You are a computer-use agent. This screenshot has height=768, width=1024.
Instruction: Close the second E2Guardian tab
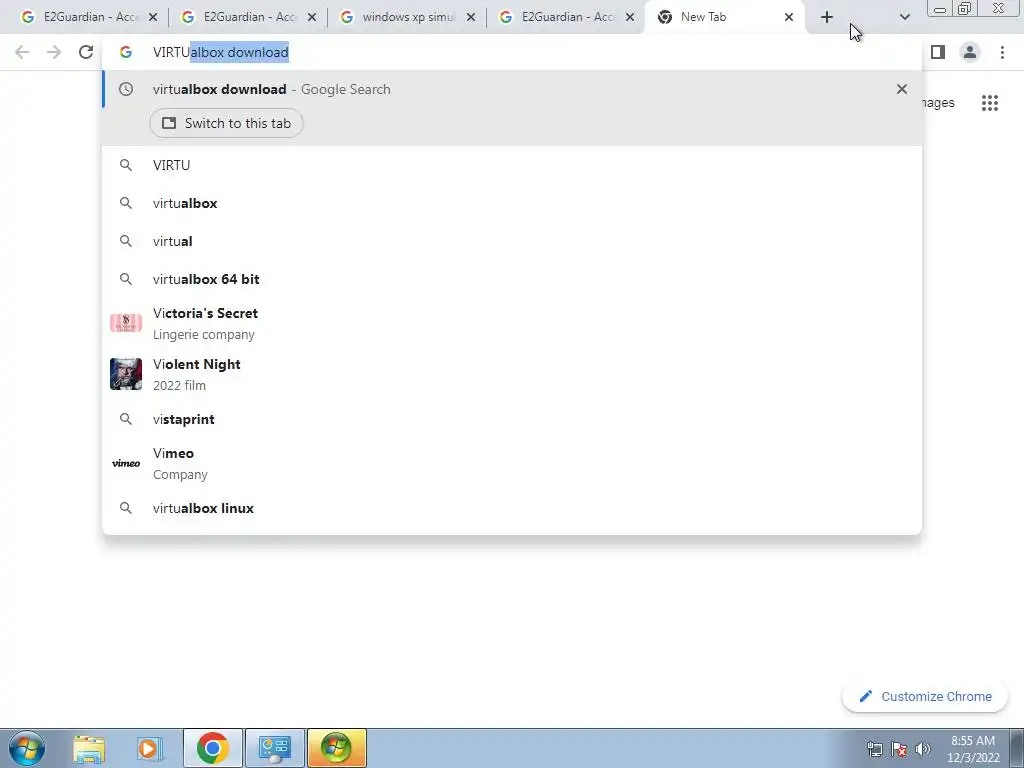(312, 18)
